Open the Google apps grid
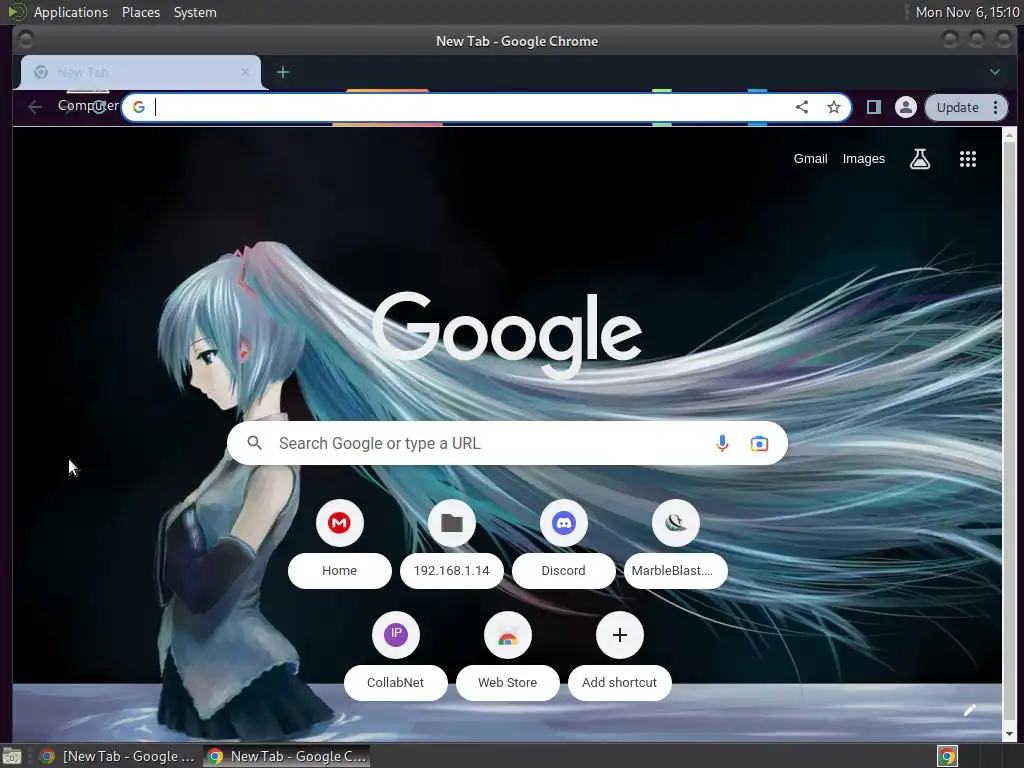 (967, 159)
